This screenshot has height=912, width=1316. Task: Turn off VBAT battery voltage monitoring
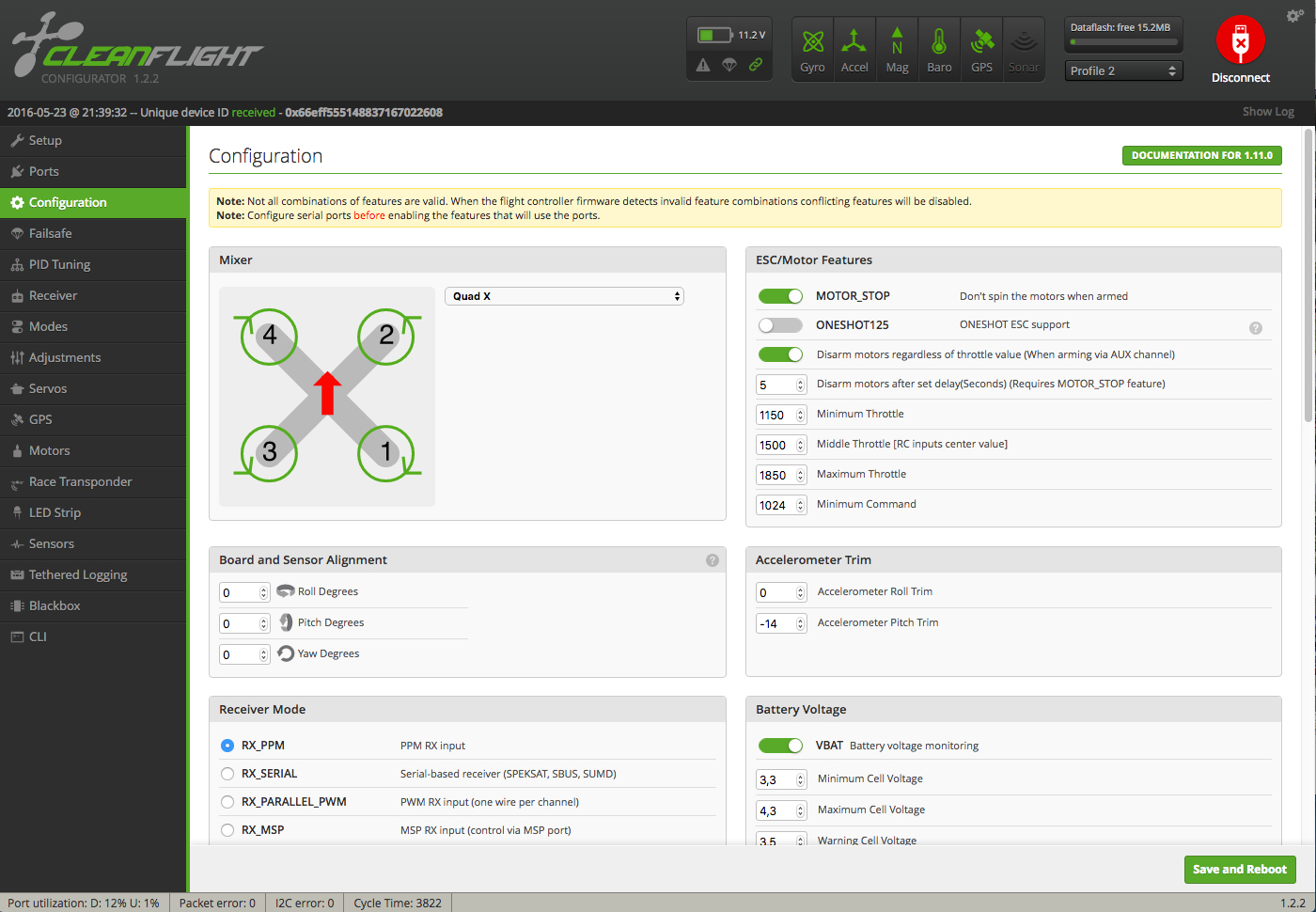pos(781,746)
